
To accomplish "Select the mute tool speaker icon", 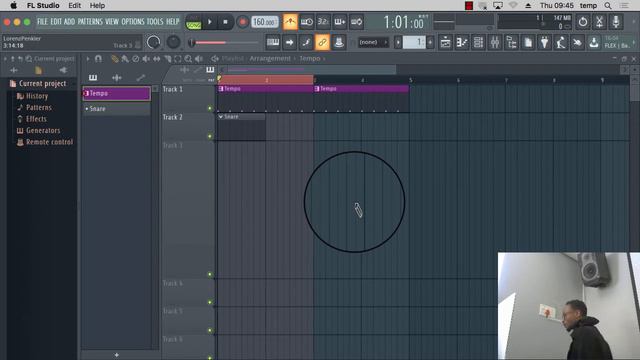I will [146, 59].
